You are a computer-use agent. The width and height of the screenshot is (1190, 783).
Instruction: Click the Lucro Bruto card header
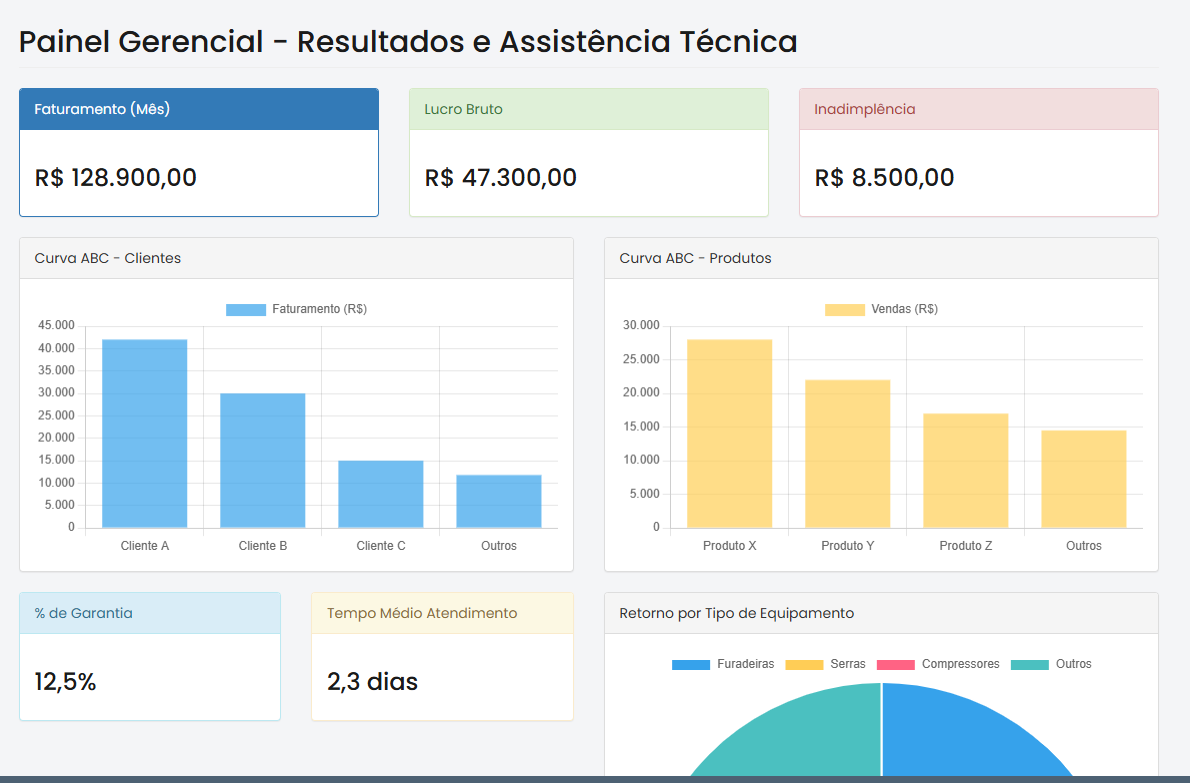pyautogui.click(x=589, y=109)
